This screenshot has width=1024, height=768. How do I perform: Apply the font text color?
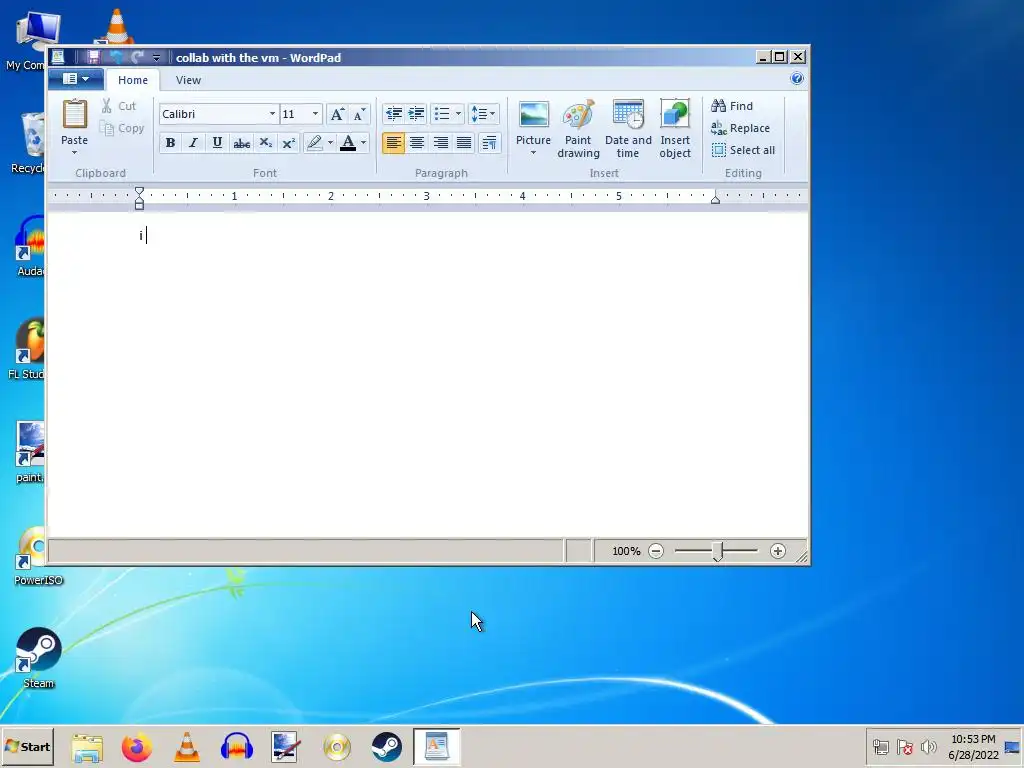[x=348, y=142]
